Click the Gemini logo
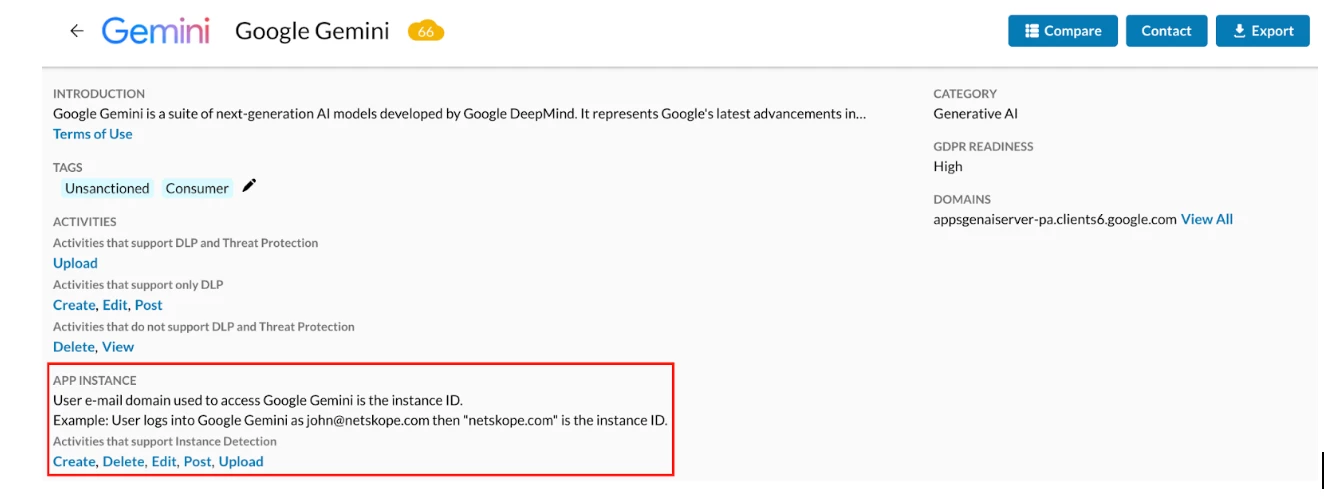Screen dimensions: 1324x496 [156, 31]
